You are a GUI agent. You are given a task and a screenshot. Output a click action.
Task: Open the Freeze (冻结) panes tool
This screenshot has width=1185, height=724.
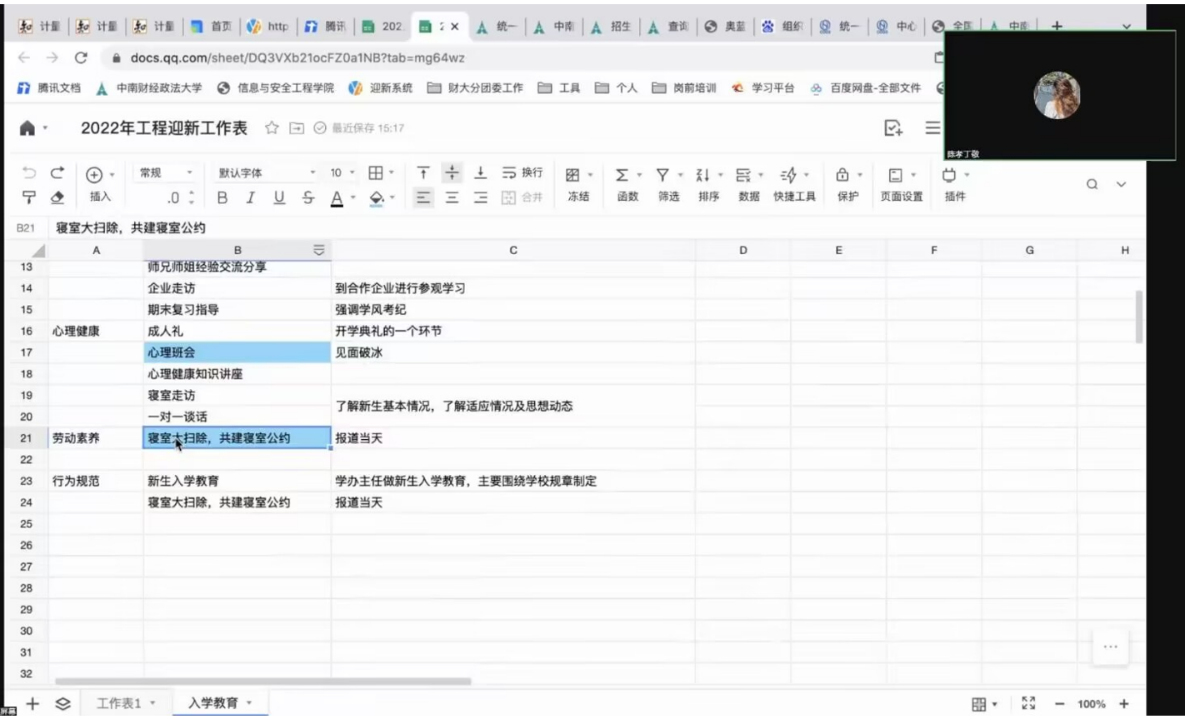[x=578, y=184]
